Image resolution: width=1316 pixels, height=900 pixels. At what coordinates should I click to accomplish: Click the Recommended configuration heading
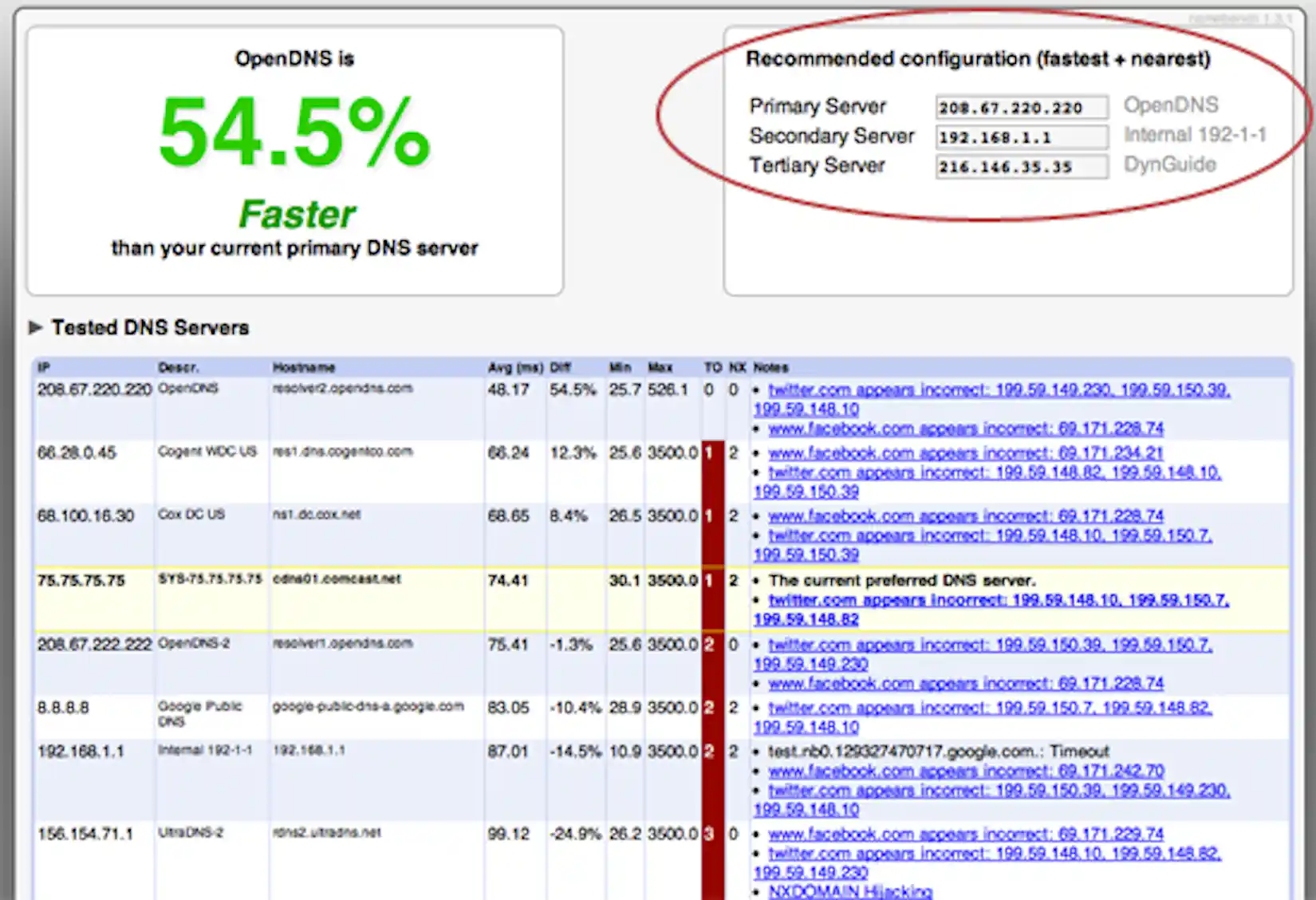click(x=978, y=59)
